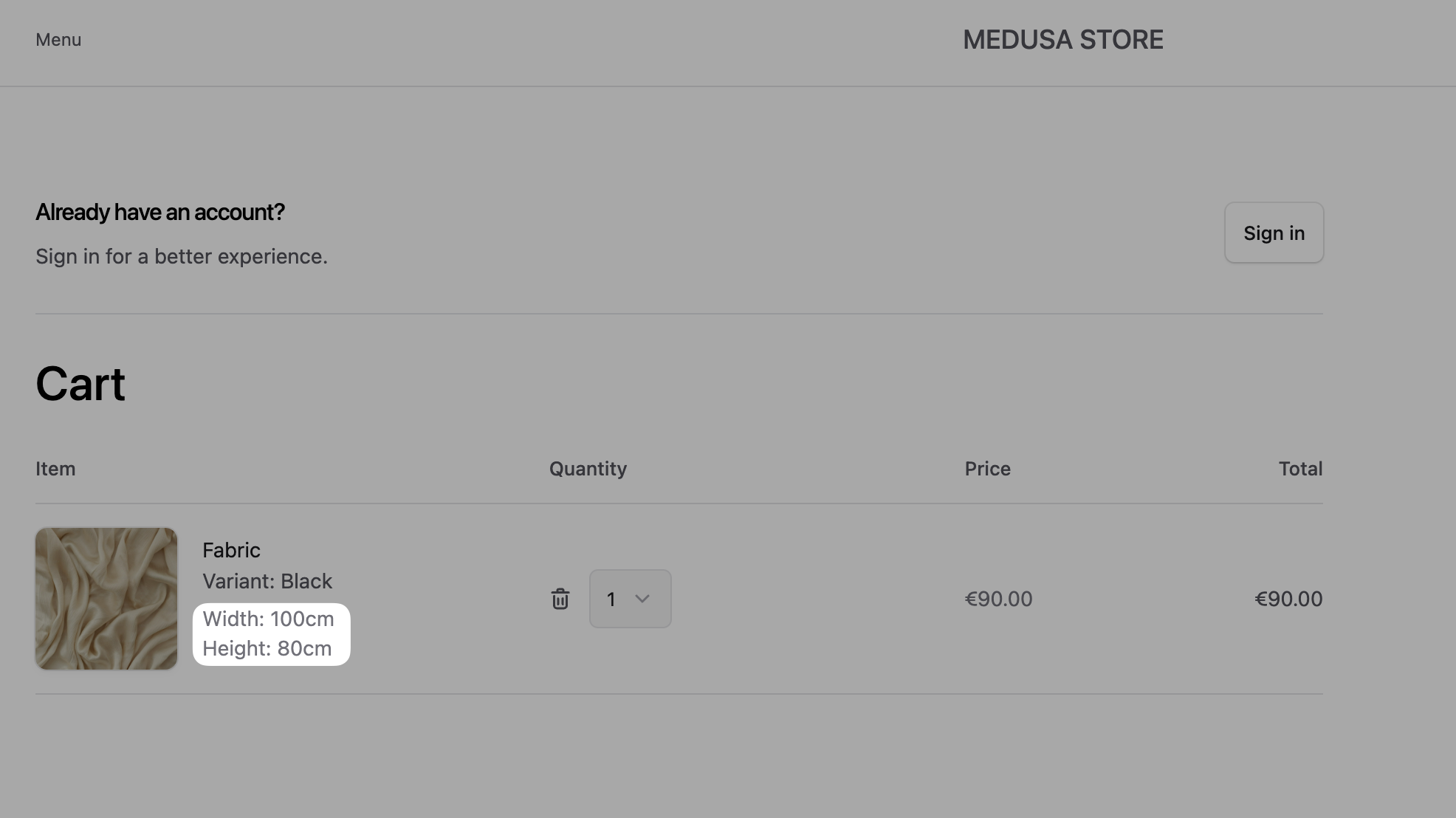This screenshot has height=818, width=1456.
Task: Select the delete icon next to quantity selector
Action: [560, 599]
